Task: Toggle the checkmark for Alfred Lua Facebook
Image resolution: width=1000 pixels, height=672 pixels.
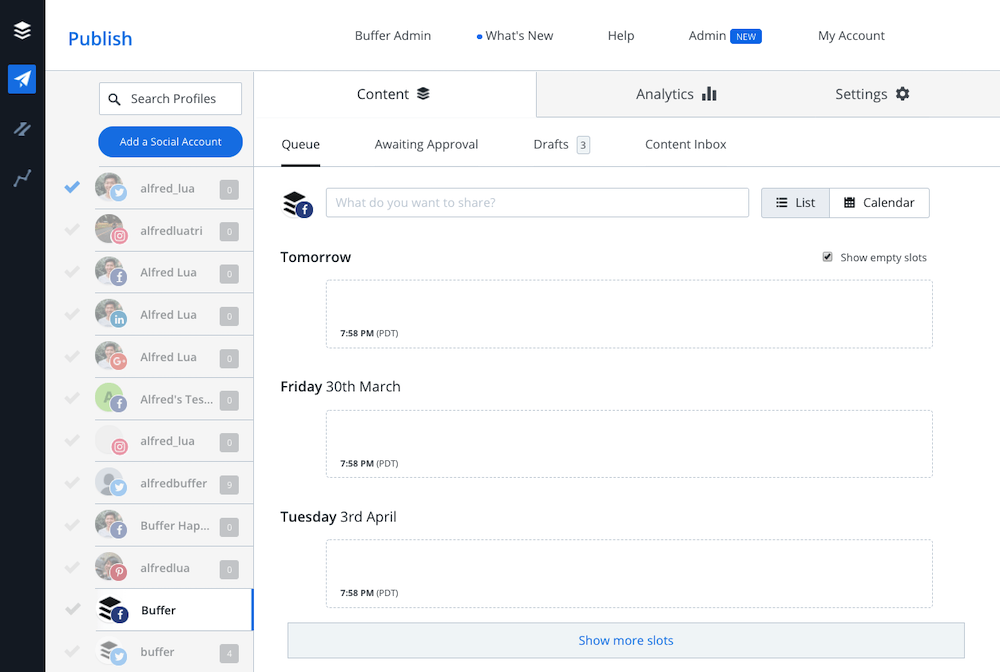Action: [x=72, y=272]
